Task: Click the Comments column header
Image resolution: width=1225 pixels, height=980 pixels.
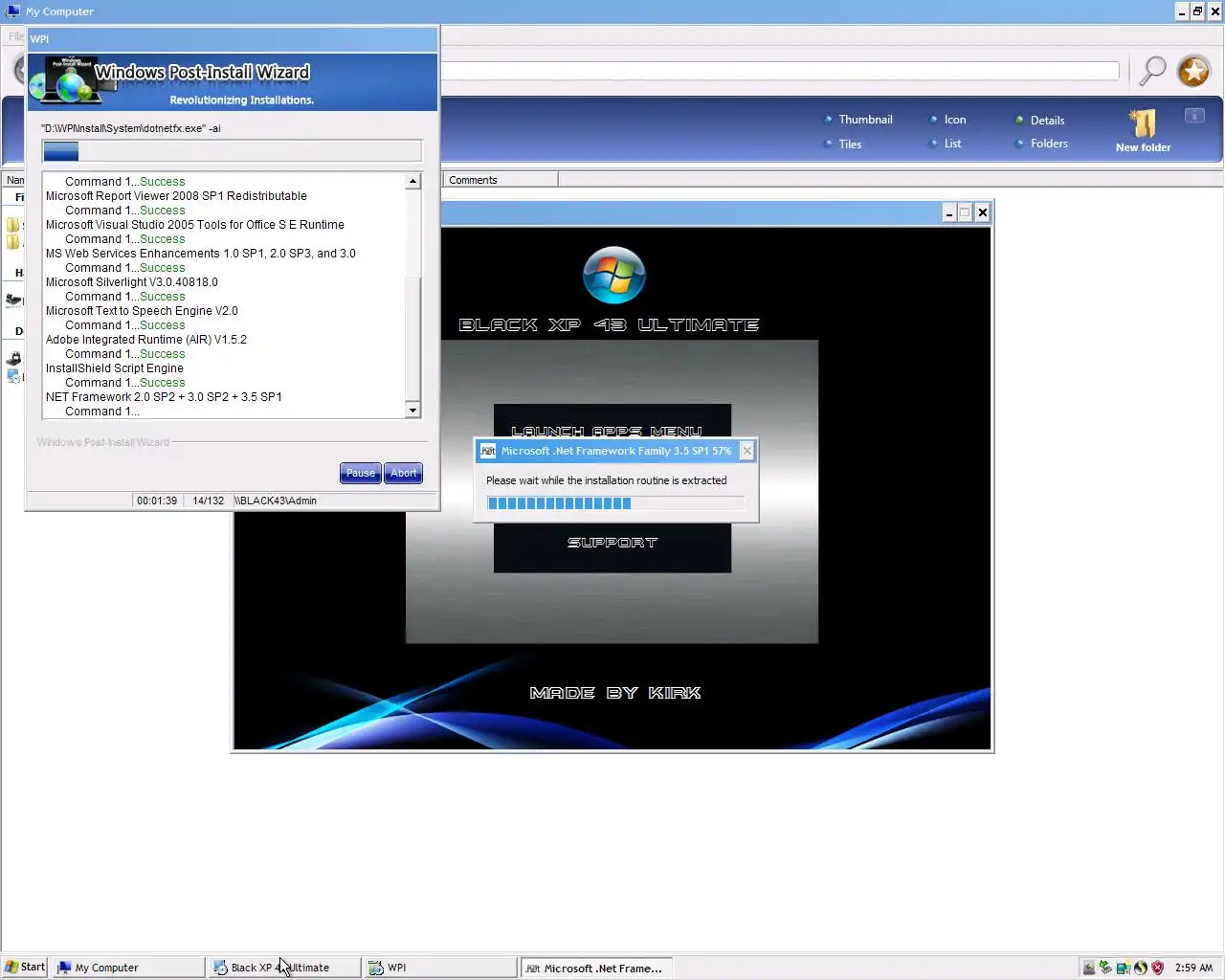Action: pos(501,180)
